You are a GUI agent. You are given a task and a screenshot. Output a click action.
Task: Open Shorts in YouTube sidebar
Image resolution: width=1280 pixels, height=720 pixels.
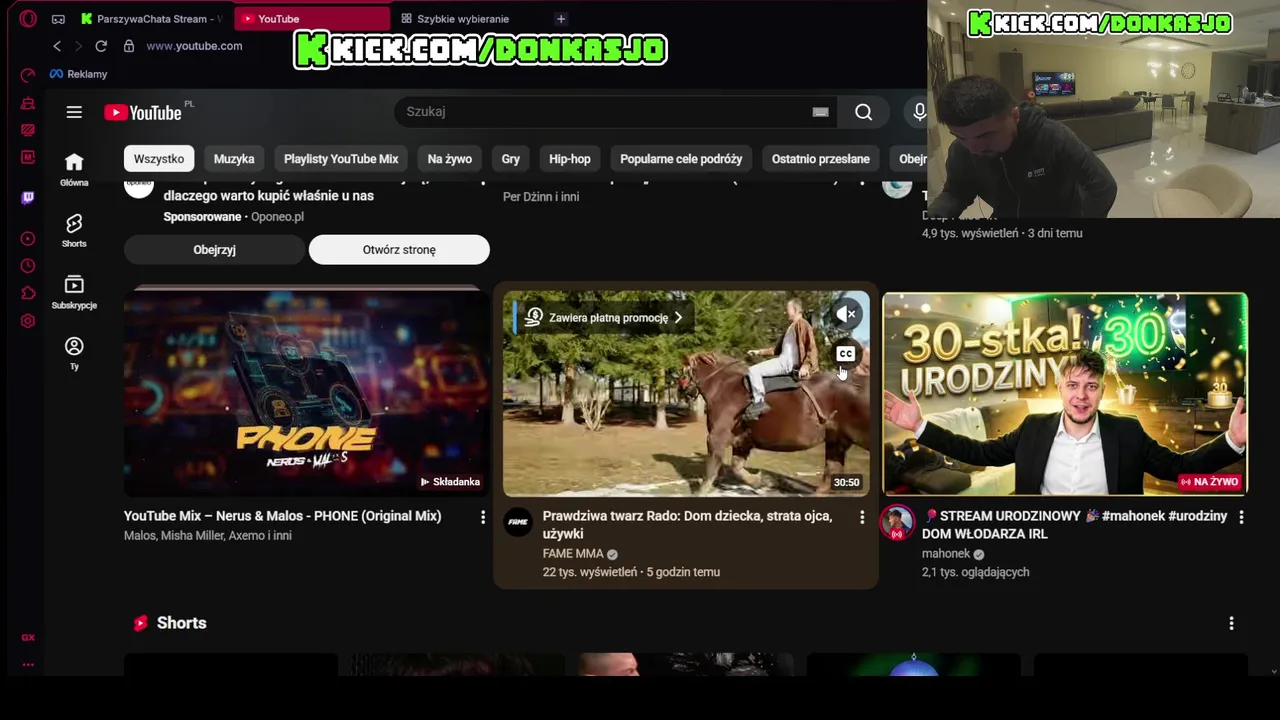point(74,231)
